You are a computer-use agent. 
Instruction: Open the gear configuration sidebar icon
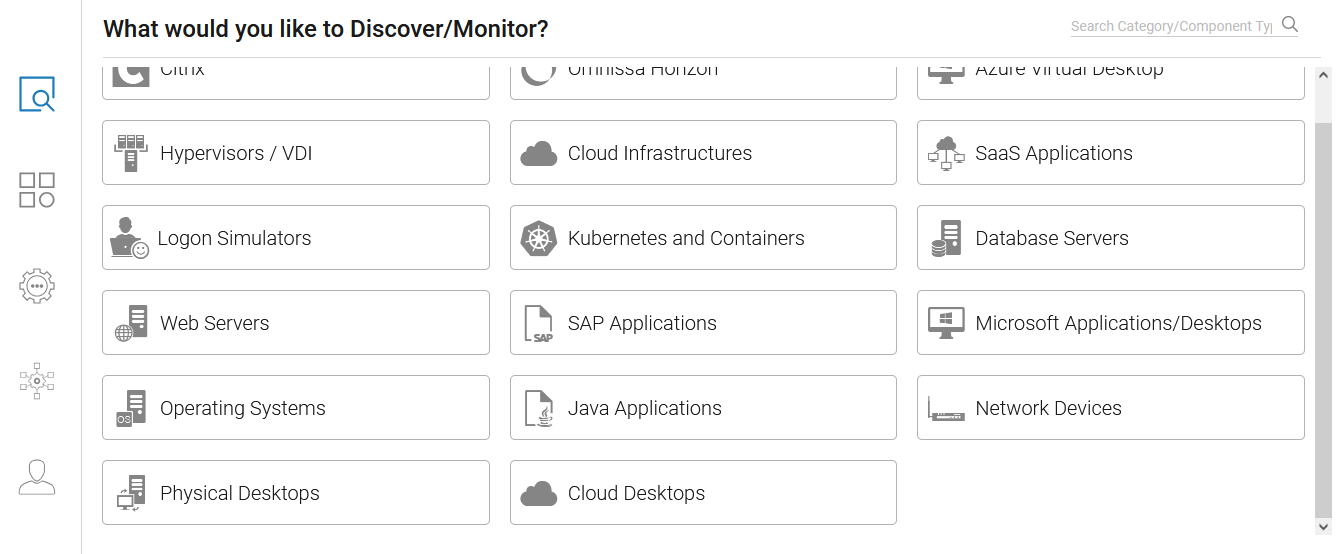coord(37,286)
